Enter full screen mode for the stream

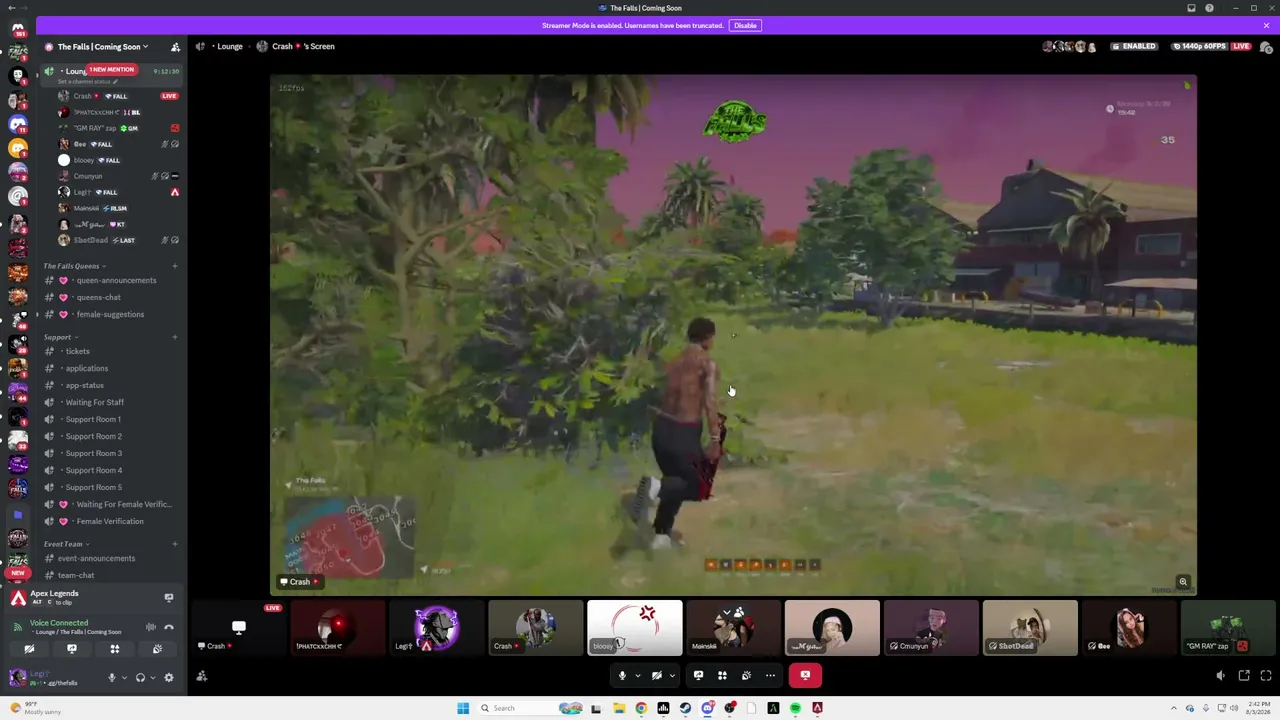tap(1266, 676)
